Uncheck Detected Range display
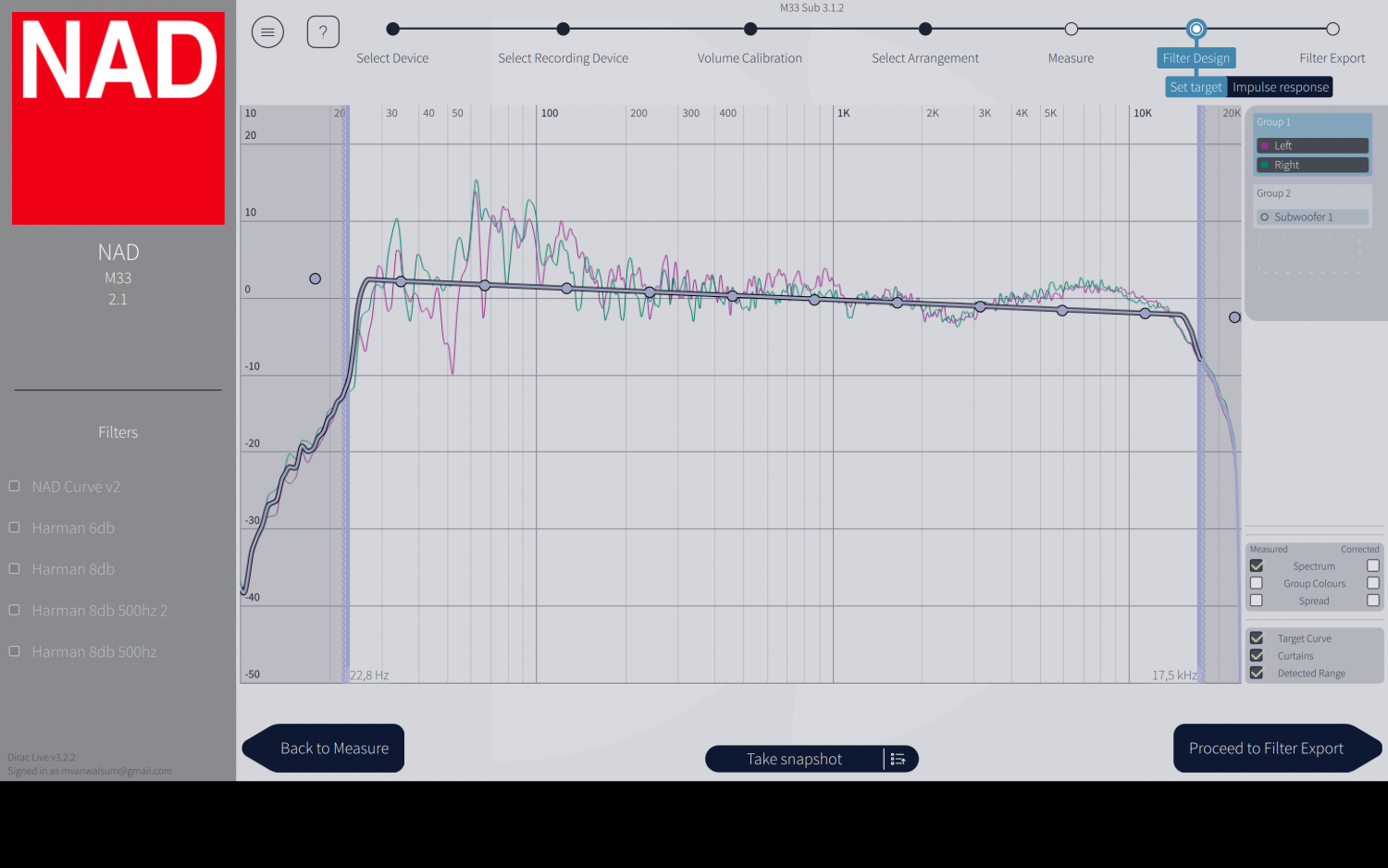Screen dimensions: 1388x868 pyautogui.click(x=1257, y=673)
